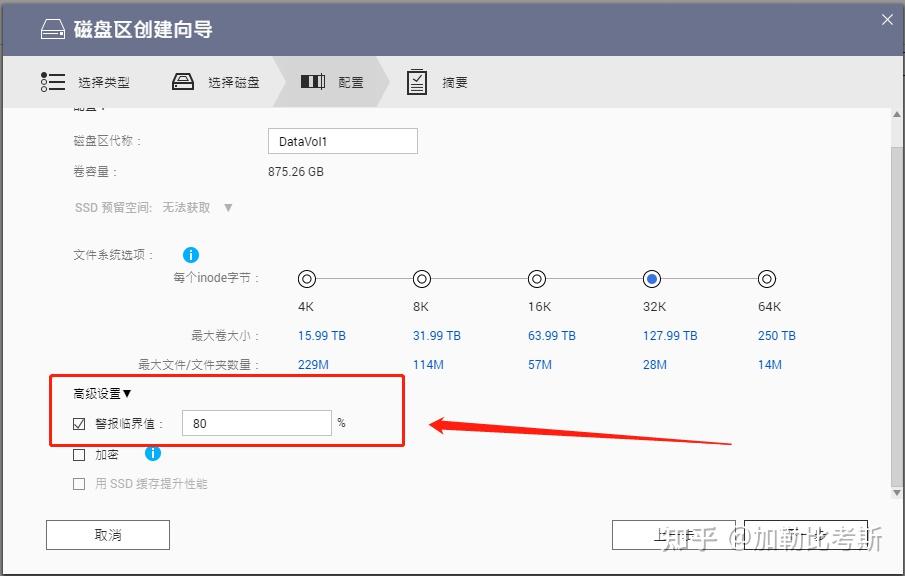
Task: Click the vertical scrollbar on the right
Action: tap(896, 300)
